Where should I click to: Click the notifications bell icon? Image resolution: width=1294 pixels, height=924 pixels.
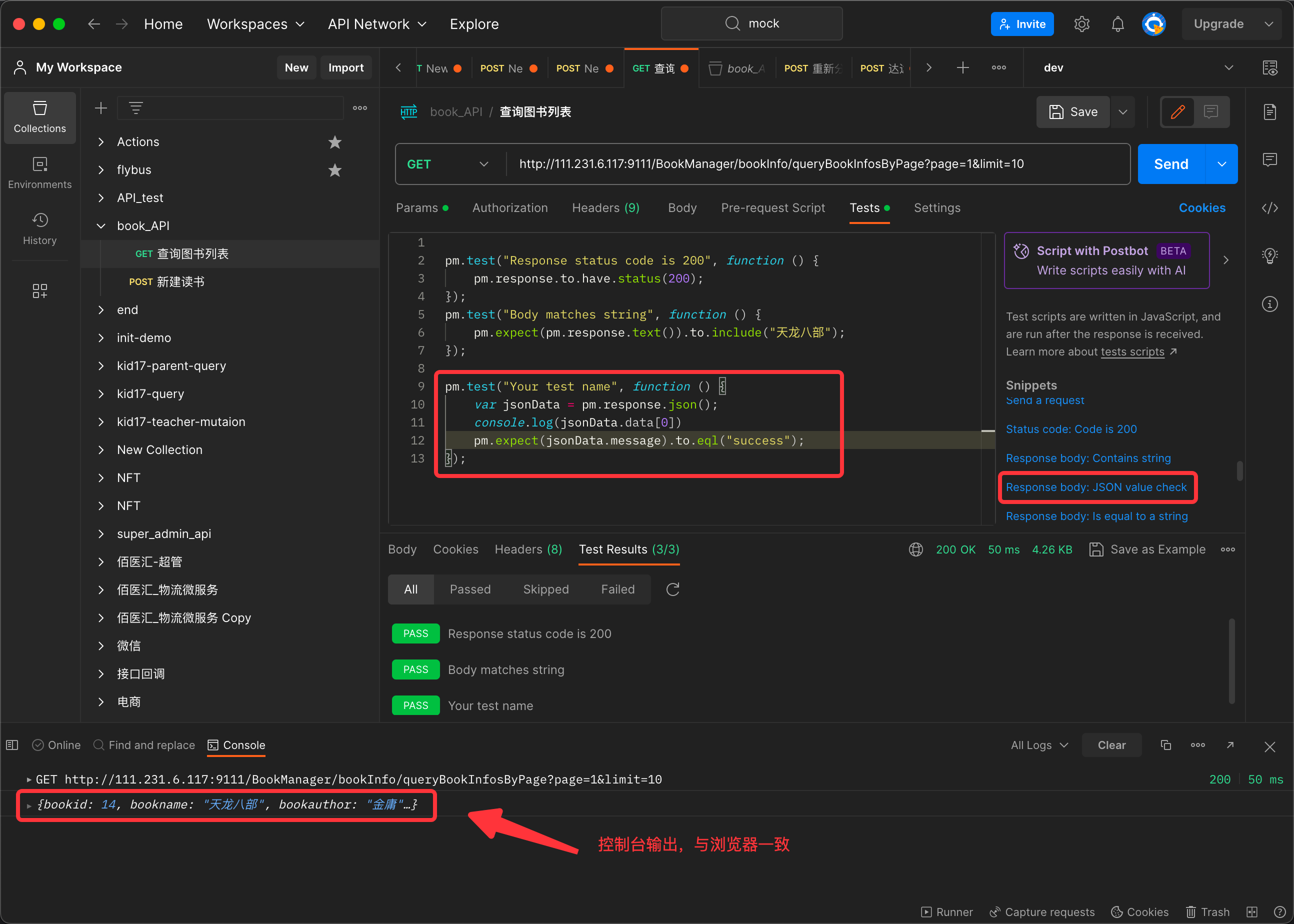coord(1117,24)
